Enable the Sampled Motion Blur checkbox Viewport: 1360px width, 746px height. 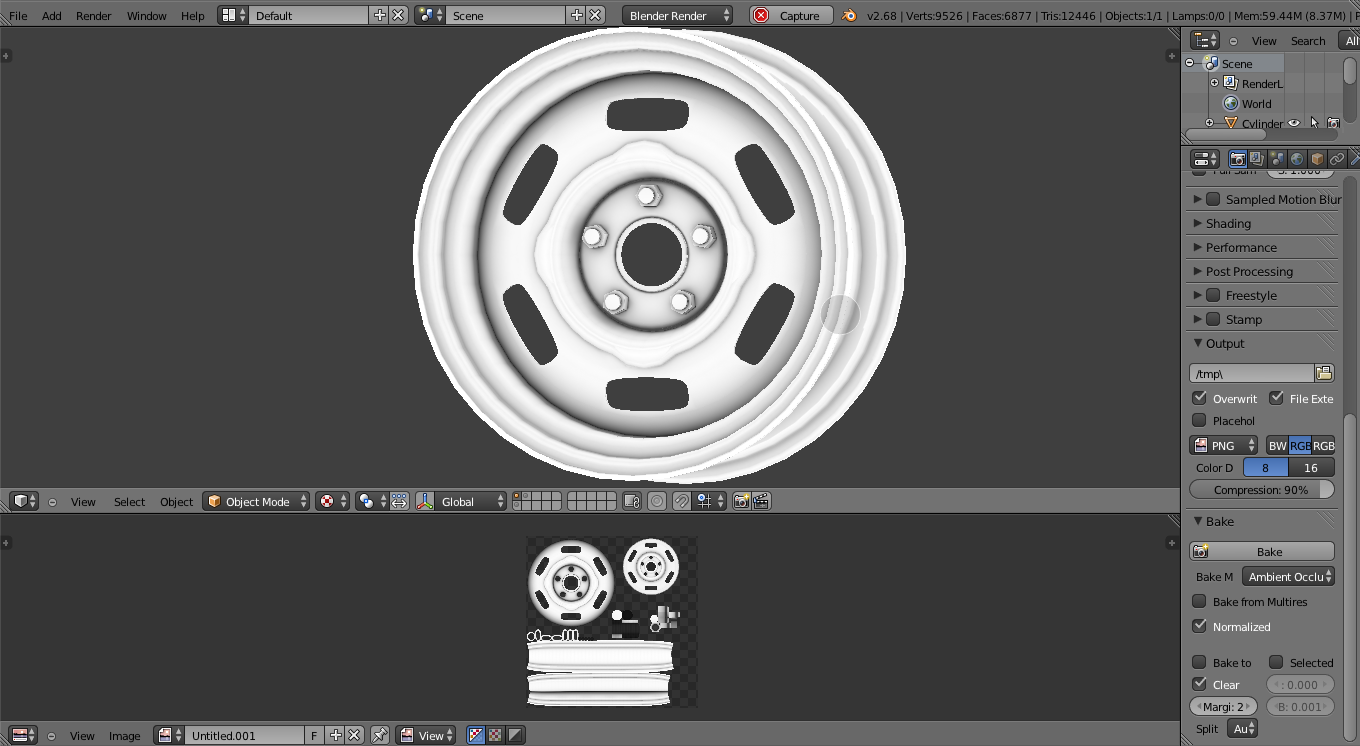tap(1213, 199)
